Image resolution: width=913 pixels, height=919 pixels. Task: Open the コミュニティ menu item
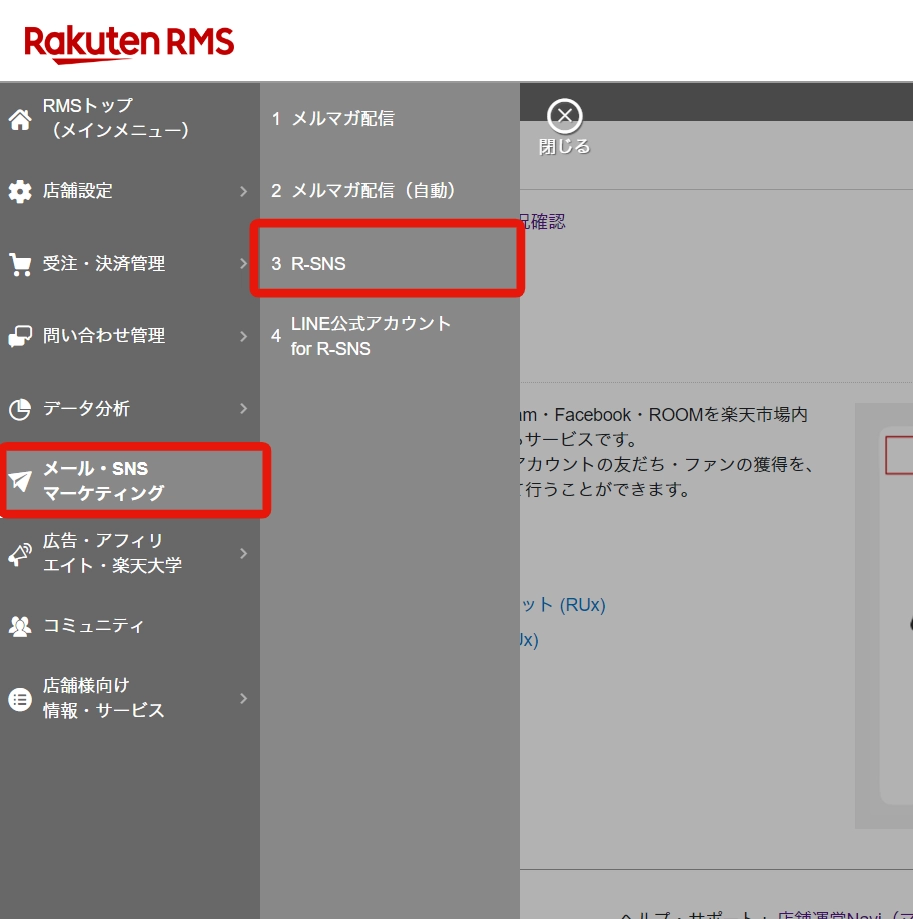(130, 626)
